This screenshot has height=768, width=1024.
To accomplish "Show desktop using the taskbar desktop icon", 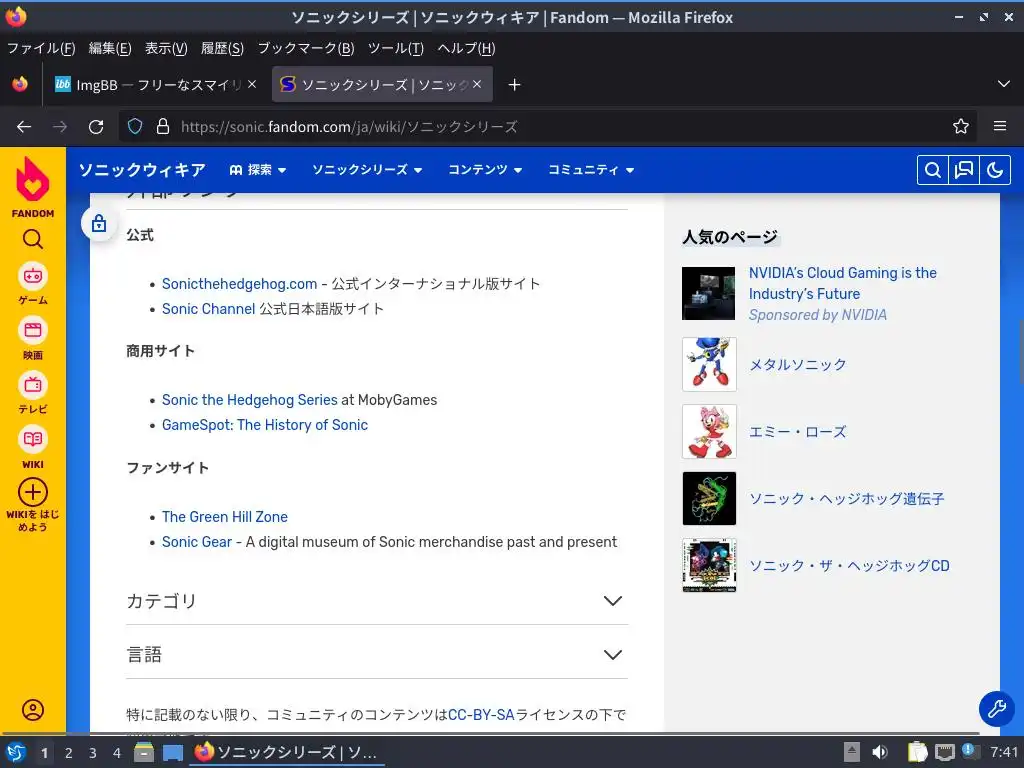I will 172,752.
